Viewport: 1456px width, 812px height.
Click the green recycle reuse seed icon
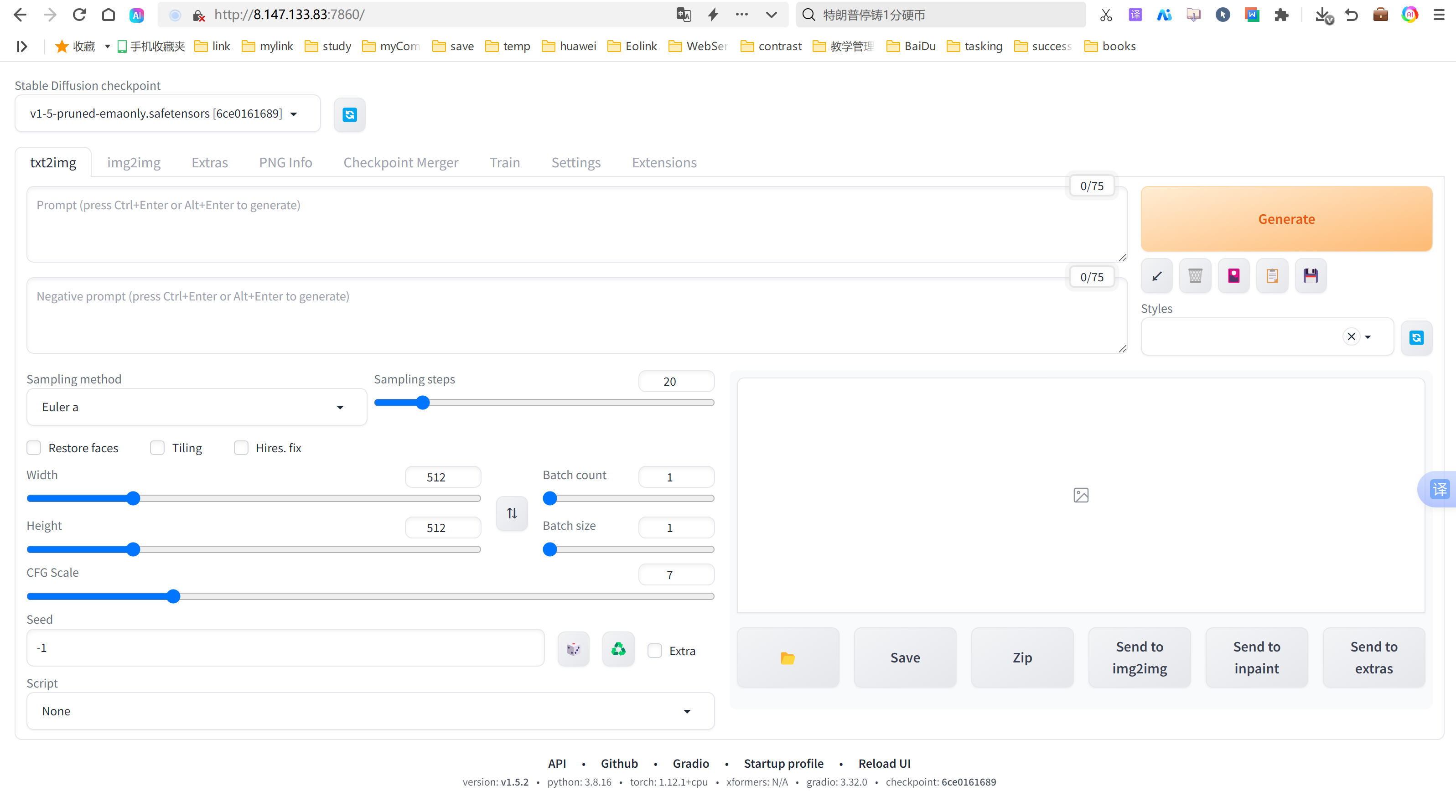pyautogui.click(x=618, y=649)
